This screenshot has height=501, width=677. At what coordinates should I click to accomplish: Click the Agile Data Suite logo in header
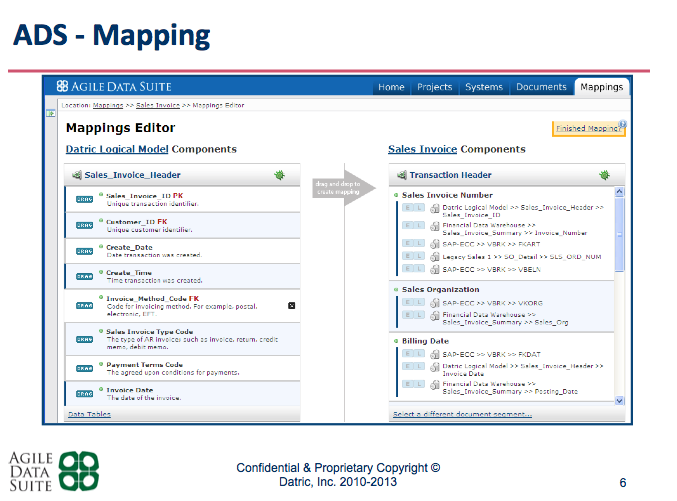coord(114,86)
